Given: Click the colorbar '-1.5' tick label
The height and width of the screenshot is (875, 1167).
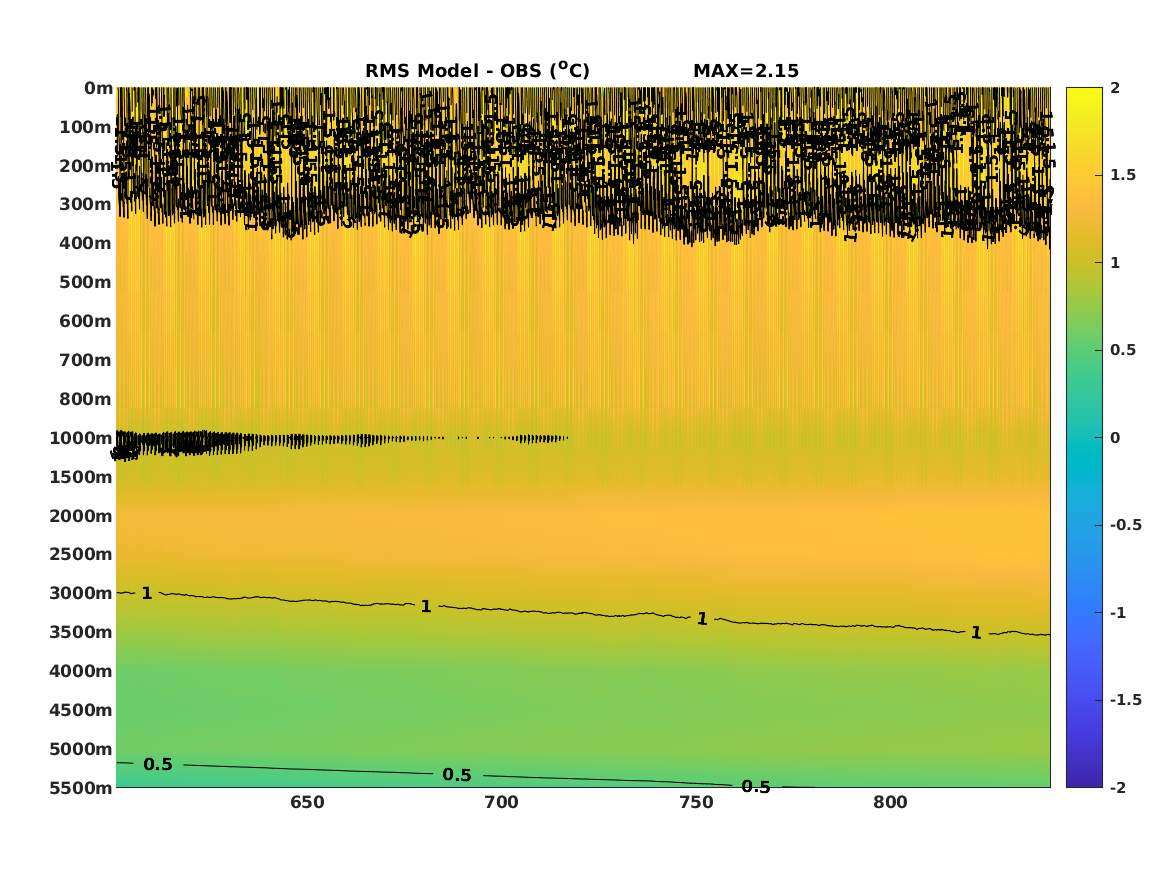Looking at the screenshot, I should click(x=1125, y=700).
